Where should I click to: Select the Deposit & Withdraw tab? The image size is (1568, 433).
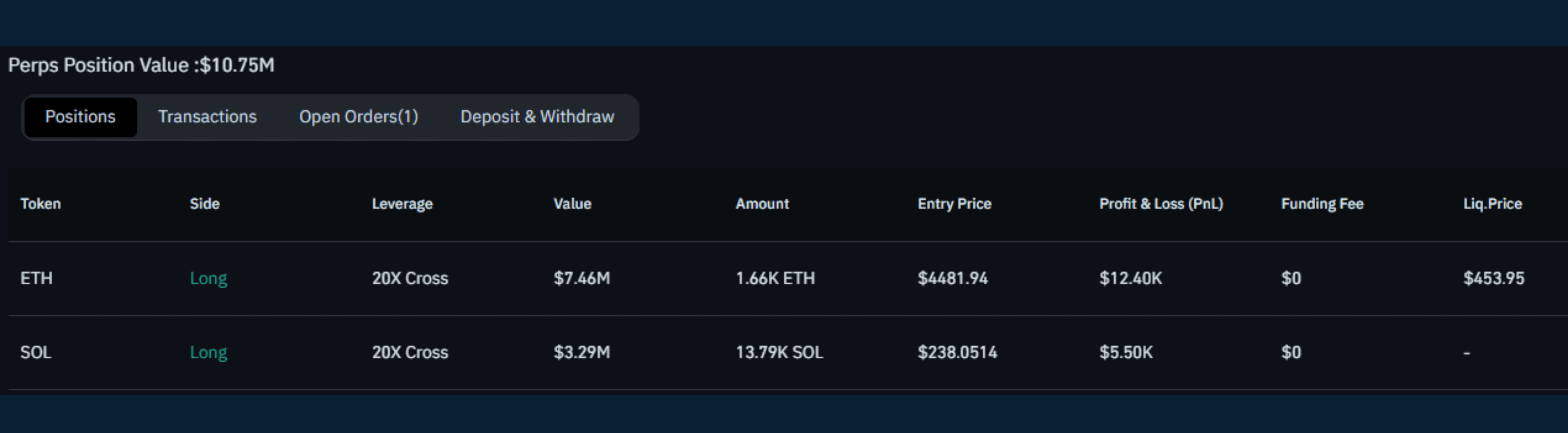click(x=537, y=117)
